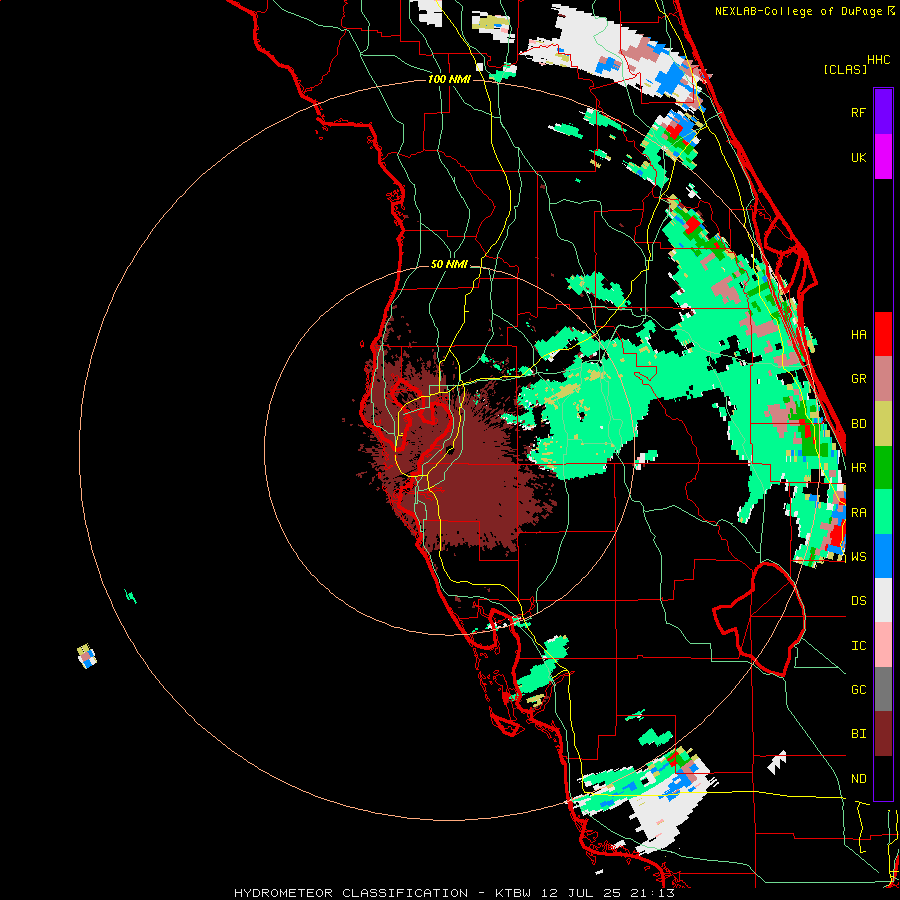Click the 'GC' legend label
This screenshot has height=900, width=900.
pyautogui.click(x=858, y=690)
